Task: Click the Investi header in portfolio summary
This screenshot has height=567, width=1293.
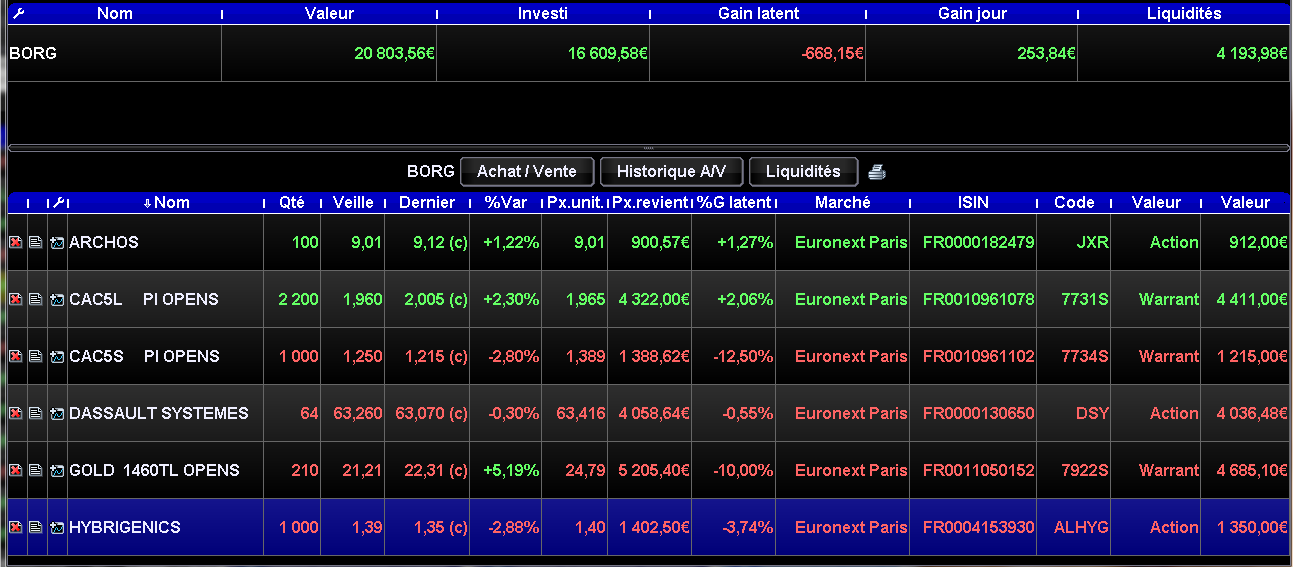Action: [543, 14]
